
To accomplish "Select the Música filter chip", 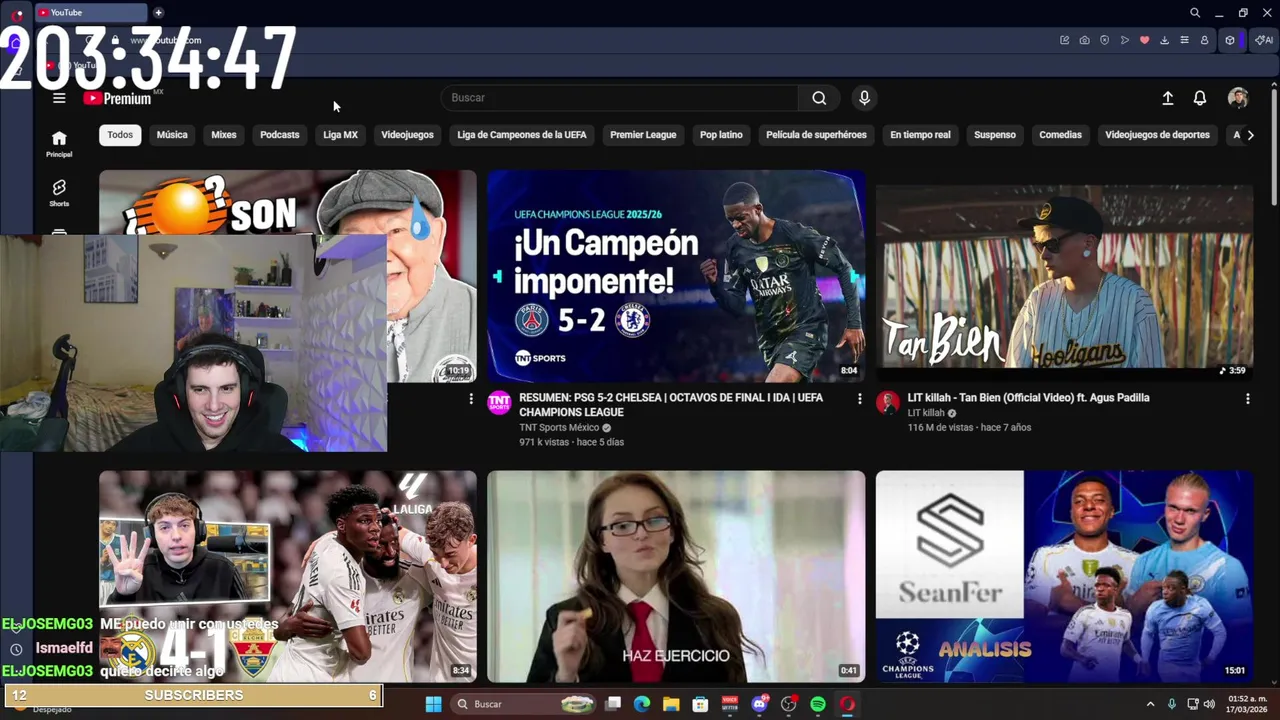I will point(172,135).
